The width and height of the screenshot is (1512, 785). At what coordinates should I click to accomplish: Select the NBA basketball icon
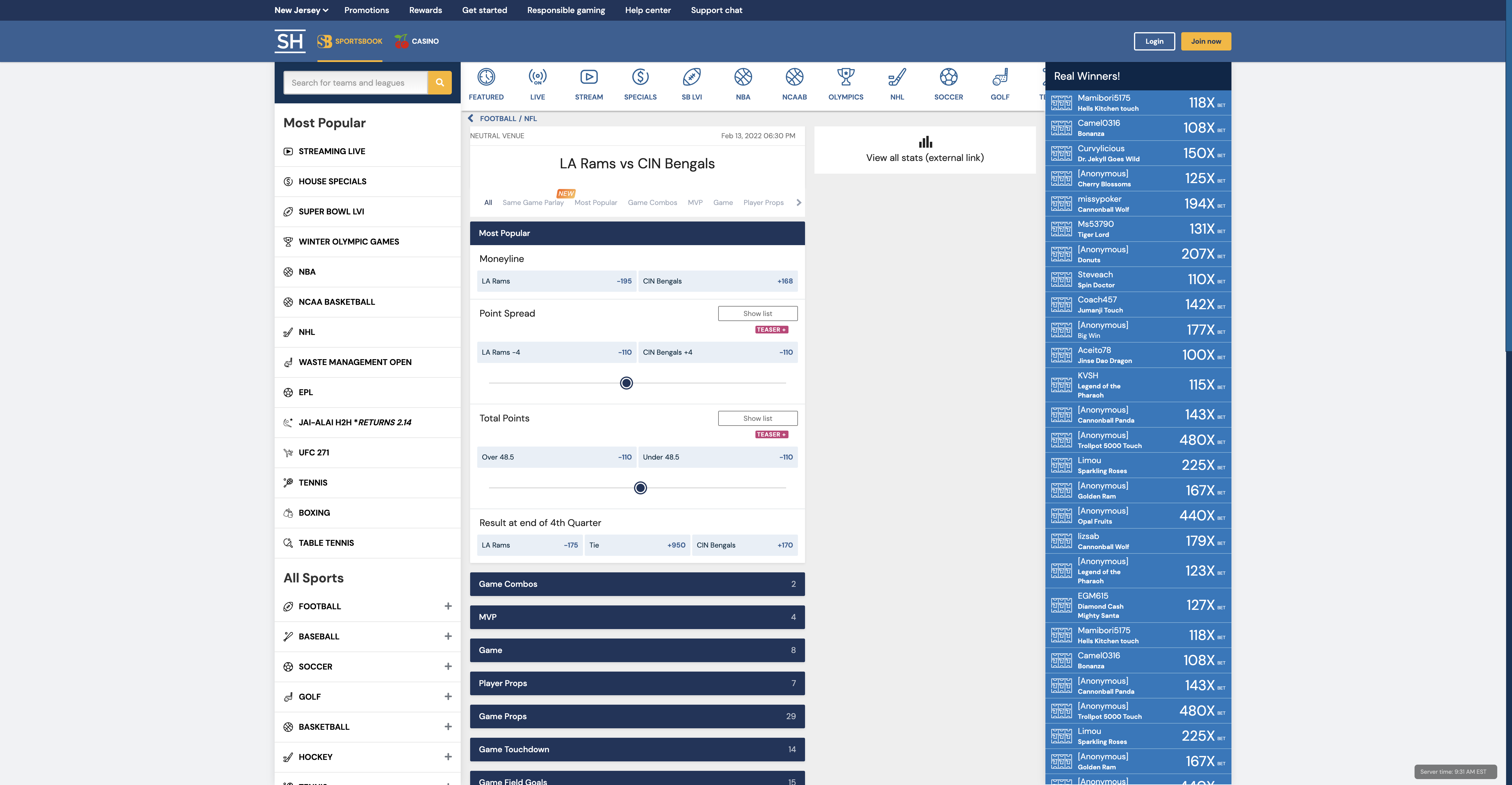(742, 82)
